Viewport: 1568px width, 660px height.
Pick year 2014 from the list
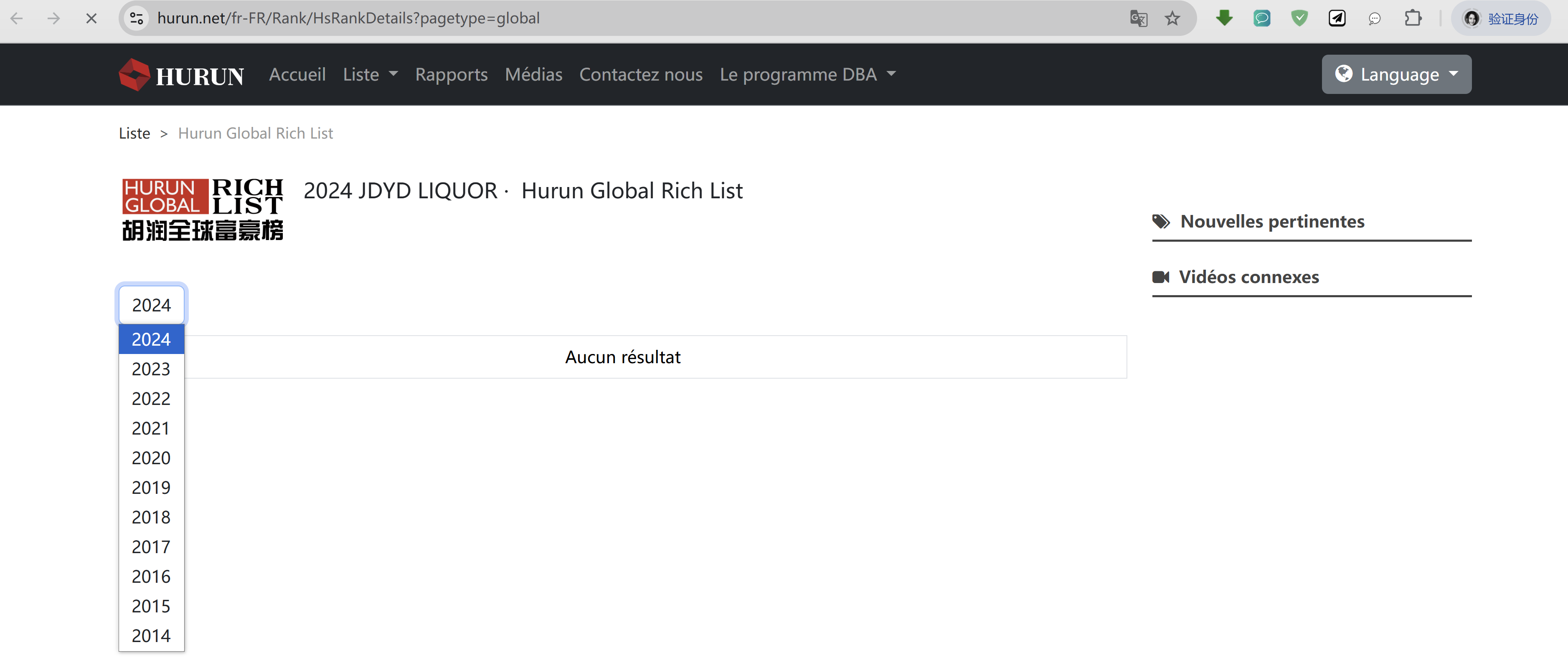[151, 636]
